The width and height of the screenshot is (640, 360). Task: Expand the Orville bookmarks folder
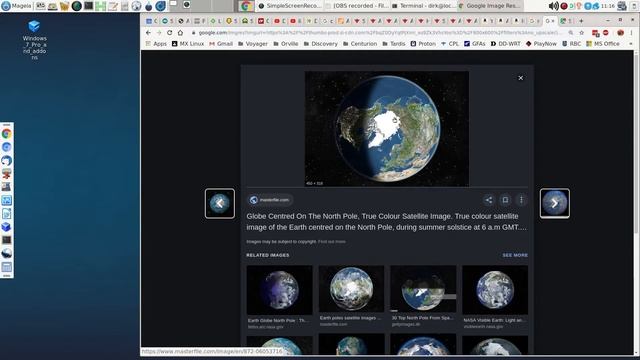tap(286, 44)
